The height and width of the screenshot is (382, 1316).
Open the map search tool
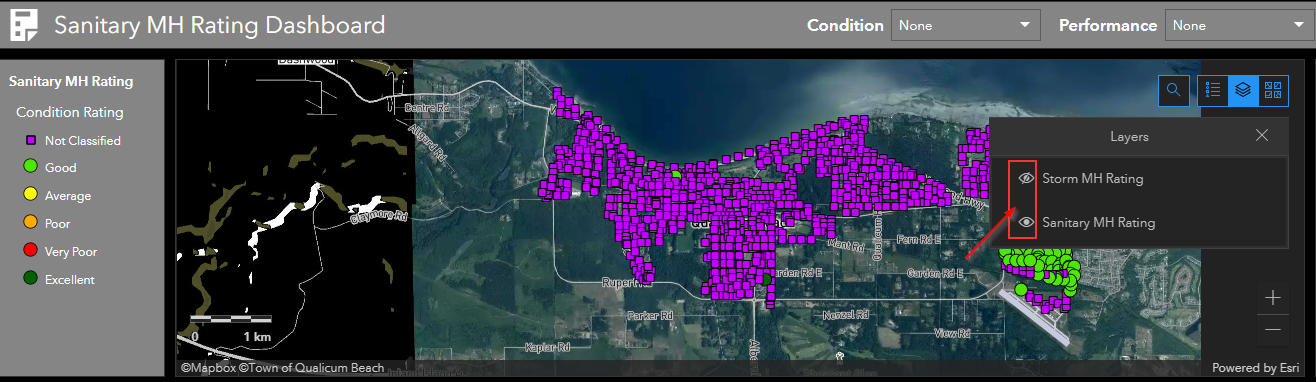[1173, 90]
